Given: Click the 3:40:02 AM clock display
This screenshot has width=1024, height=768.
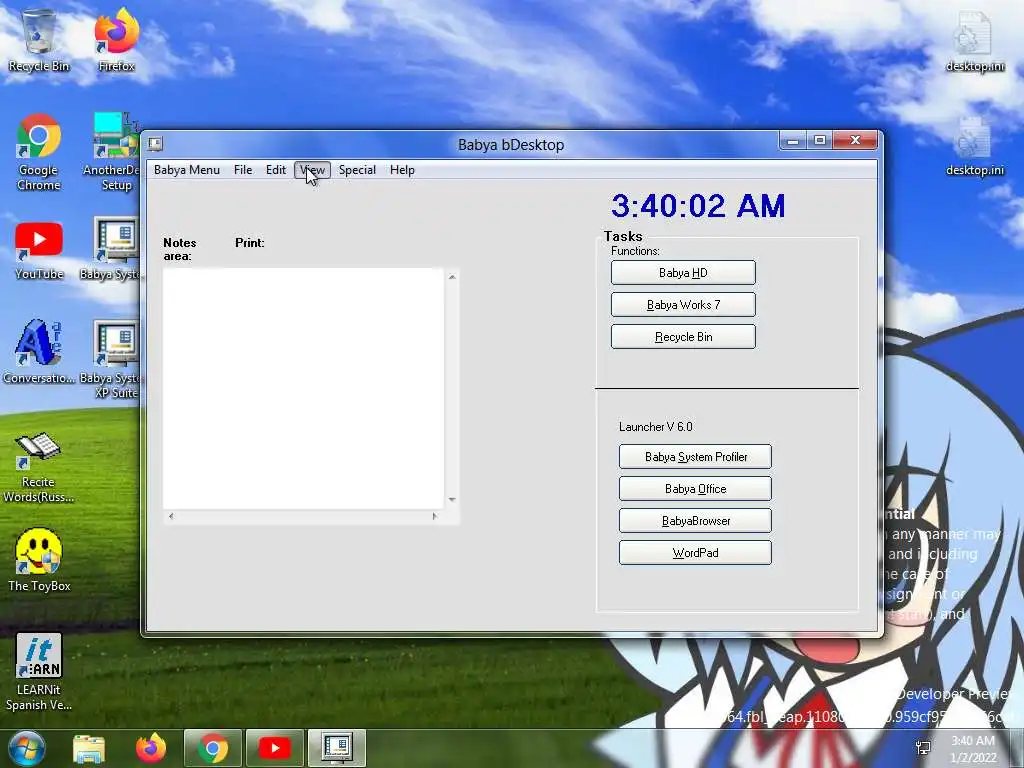Looking at the screenshot, I should coord(697,206).
